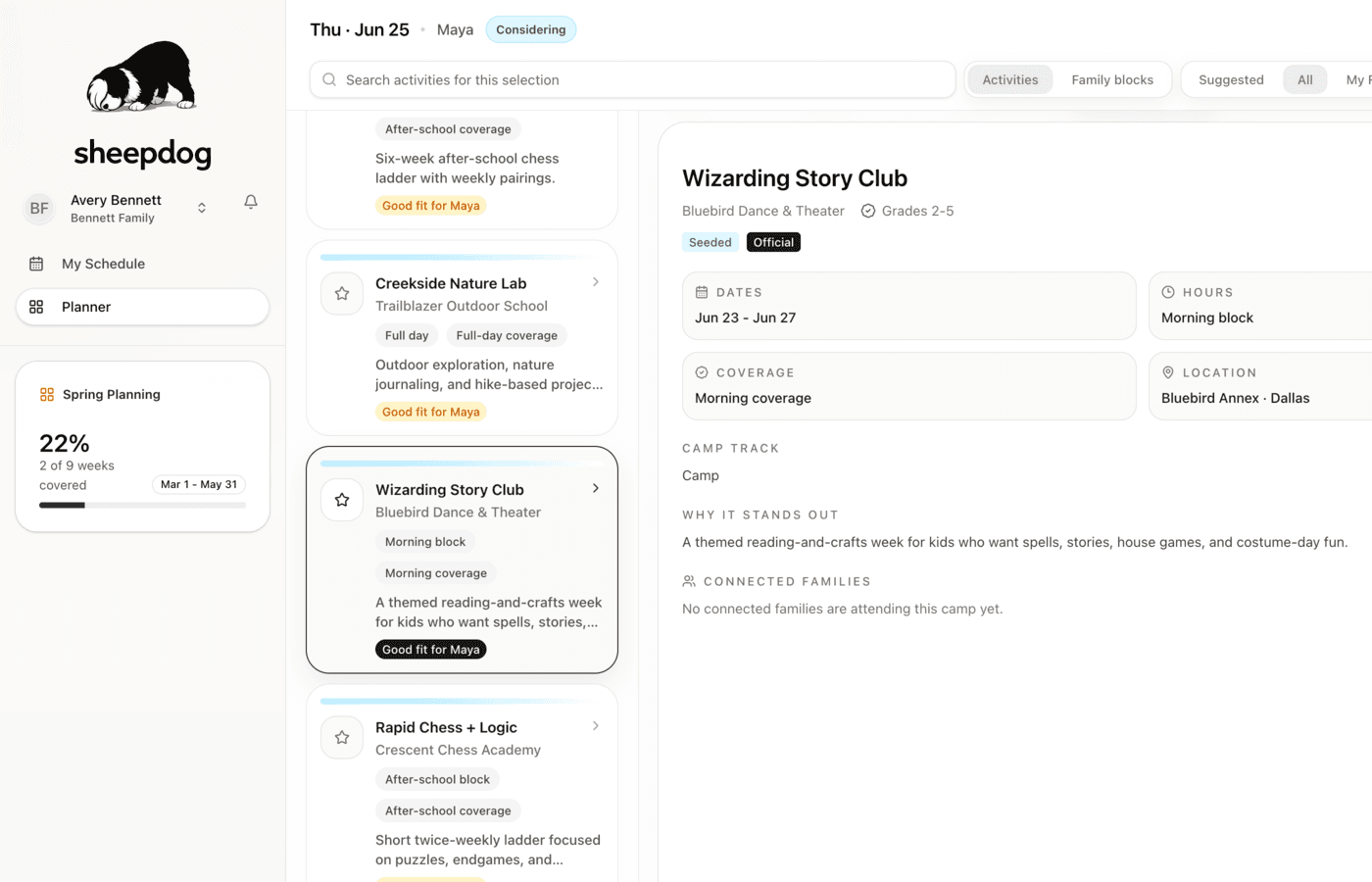Click the Full-day coverage tag
The width and height of the screenshot is (1372, 882).
click(507, 335)
